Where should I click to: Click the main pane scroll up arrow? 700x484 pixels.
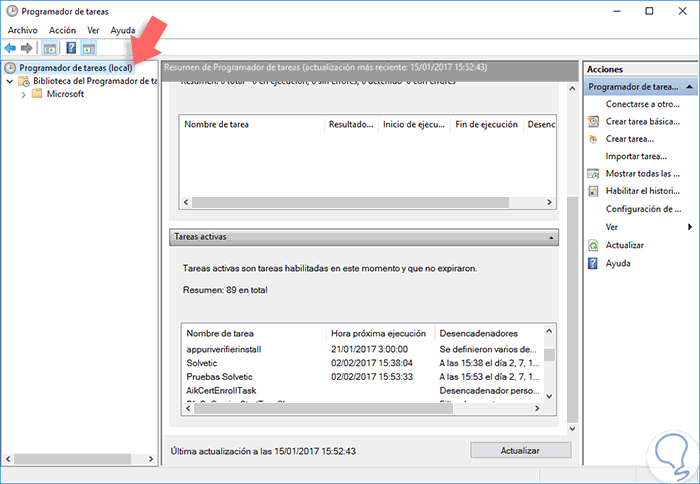(x=572, y=89)
